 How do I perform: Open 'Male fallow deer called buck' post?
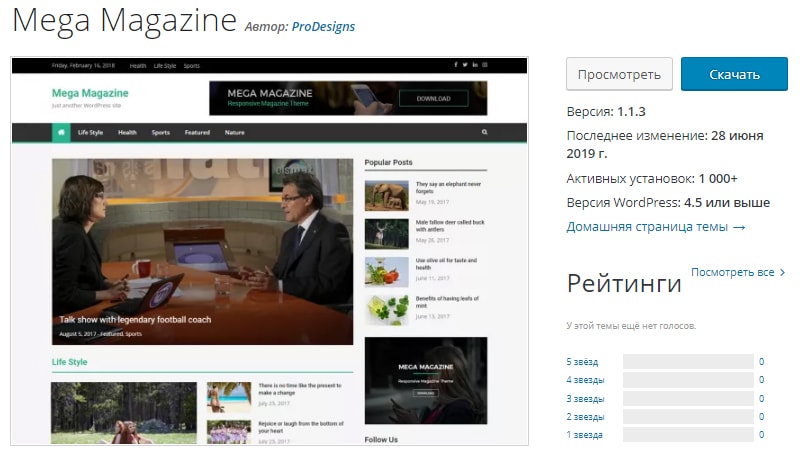click(450, 225)
